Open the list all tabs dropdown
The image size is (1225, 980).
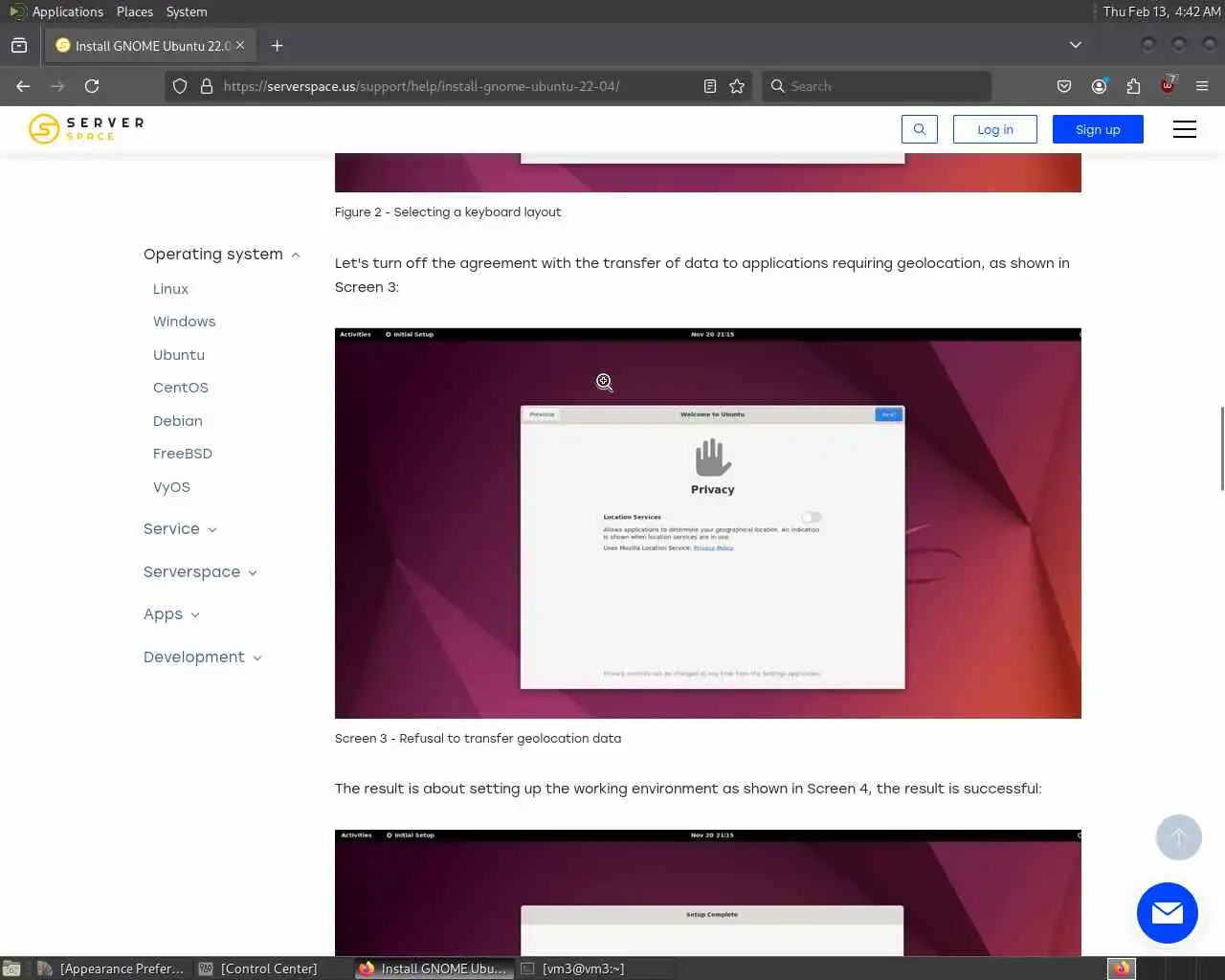click(1076, 45)
